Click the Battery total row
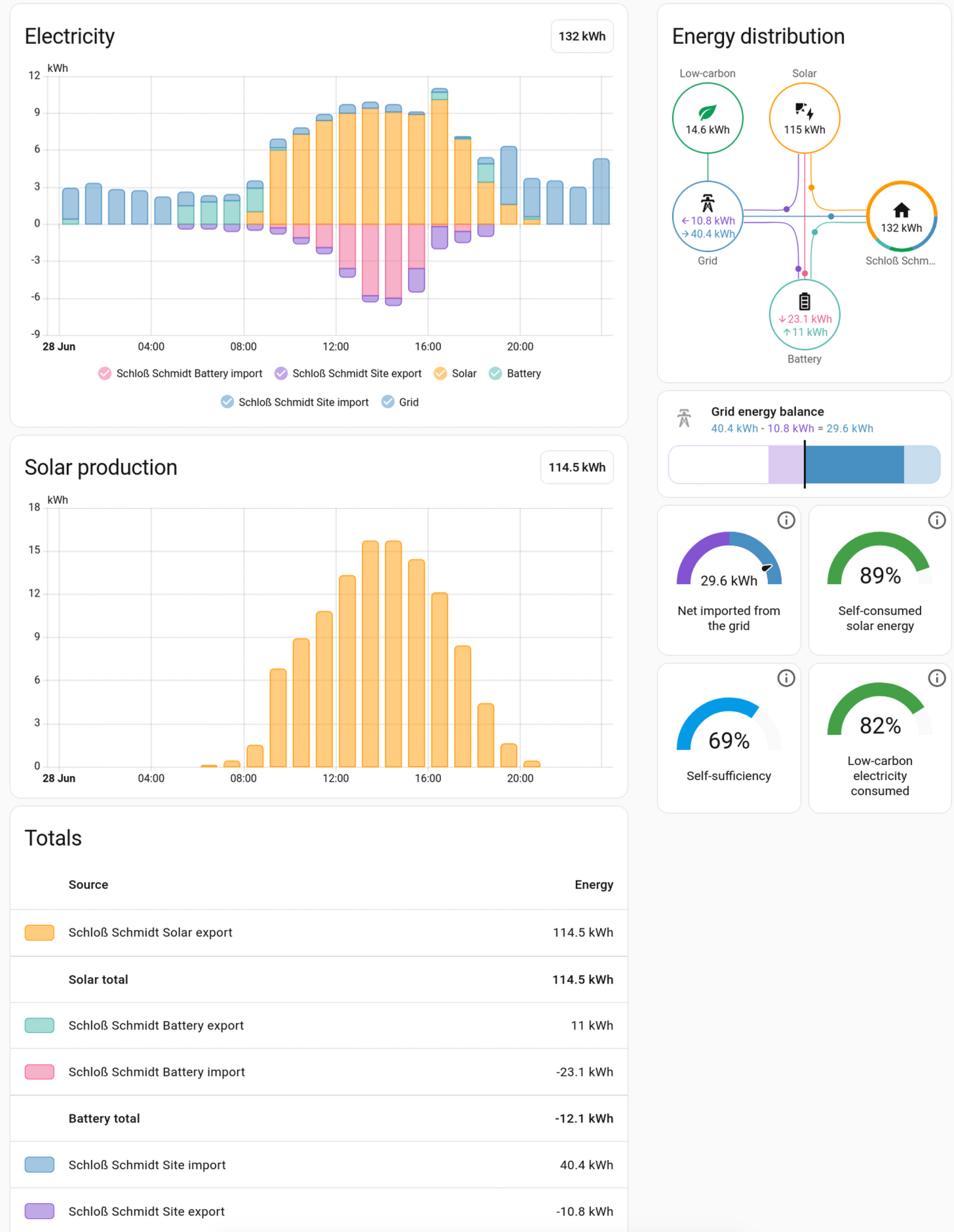Viewport: 954px width, 1232px height. pyautogui.click(x=319, y=1119)
